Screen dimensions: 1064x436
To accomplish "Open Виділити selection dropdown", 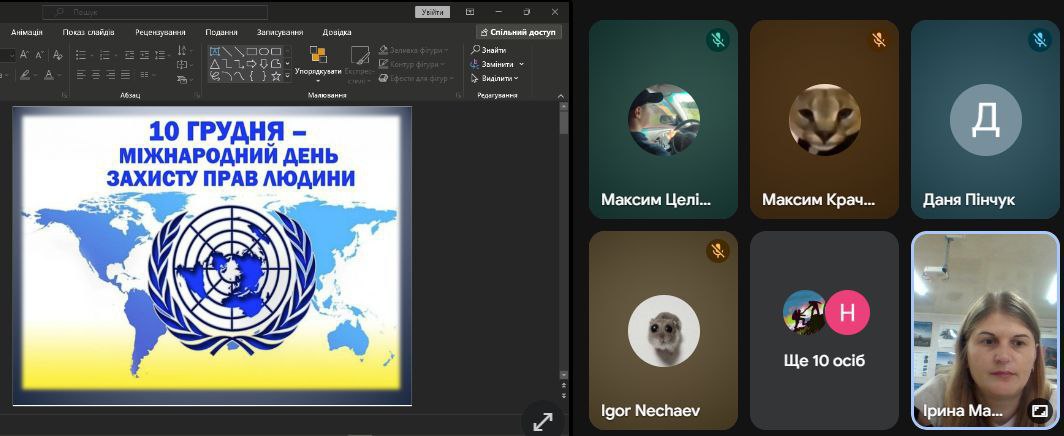I will 495,79.
